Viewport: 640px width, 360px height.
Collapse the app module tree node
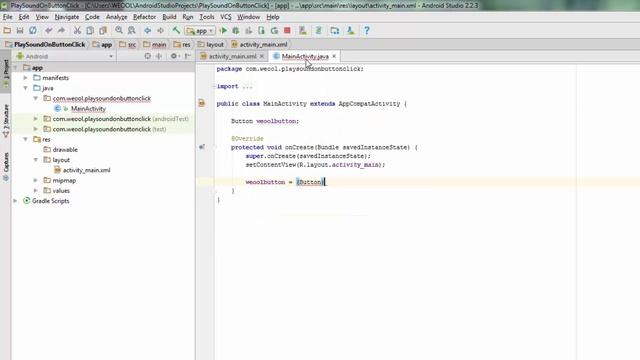16,68
